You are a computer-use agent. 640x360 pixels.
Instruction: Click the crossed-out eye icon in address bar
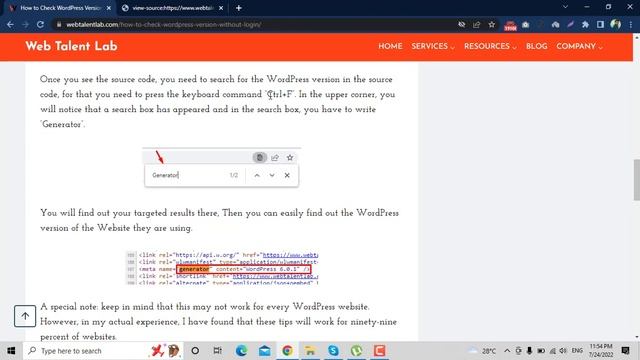(462, 24)
